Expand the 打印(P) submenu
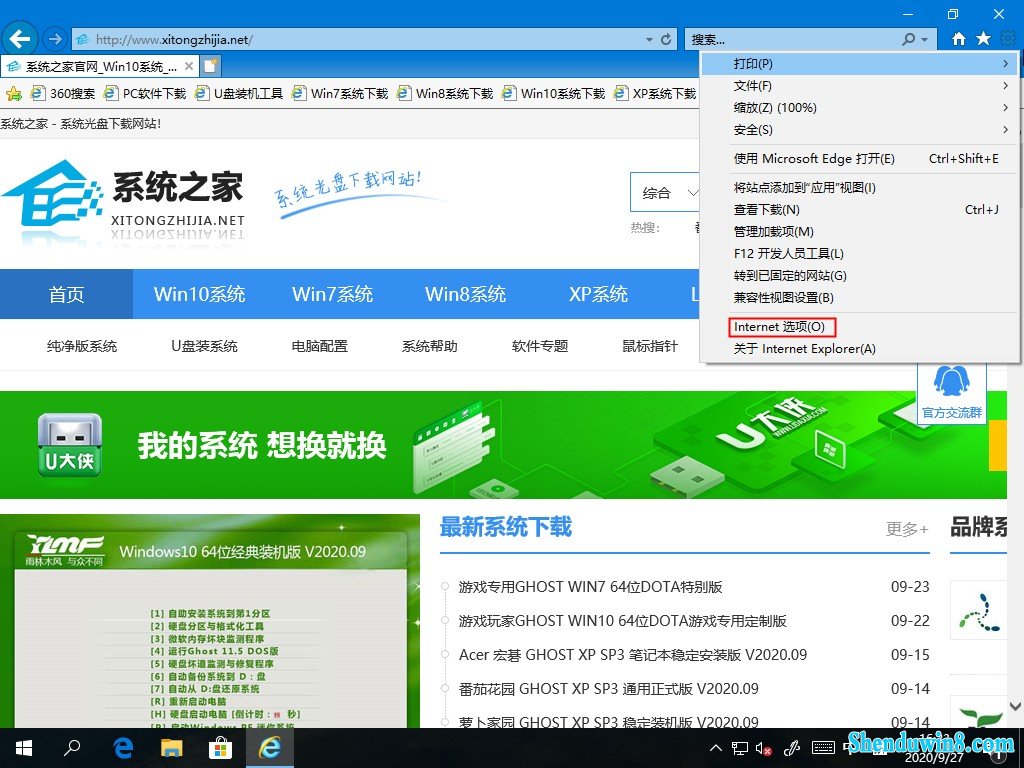The width and height of the screenshot is (1024, 768). (x=859, y=63)
